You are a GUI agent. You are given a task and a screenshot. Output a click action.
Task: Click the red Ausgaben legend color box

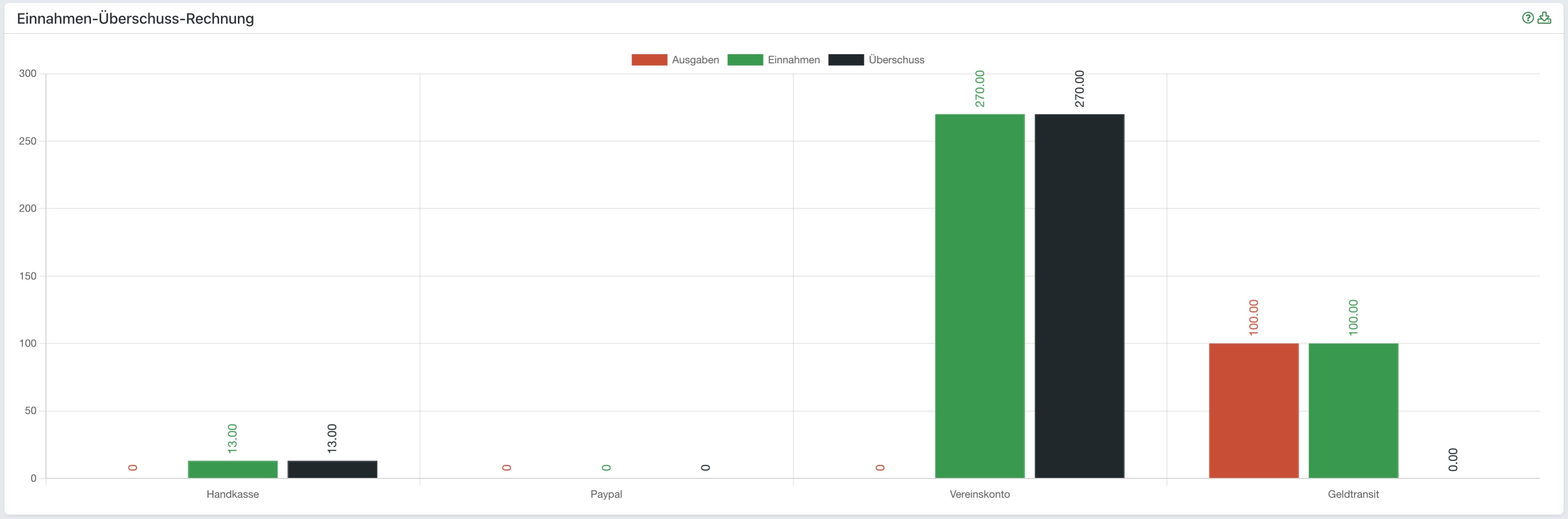649,59
